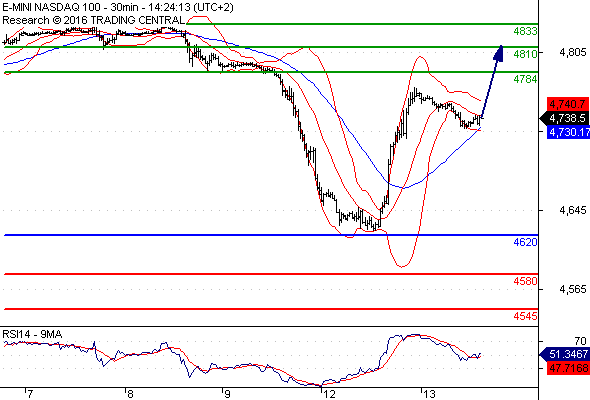
Task: Click the dark blue forecast arrow head
Action: (x=498, y=53)
